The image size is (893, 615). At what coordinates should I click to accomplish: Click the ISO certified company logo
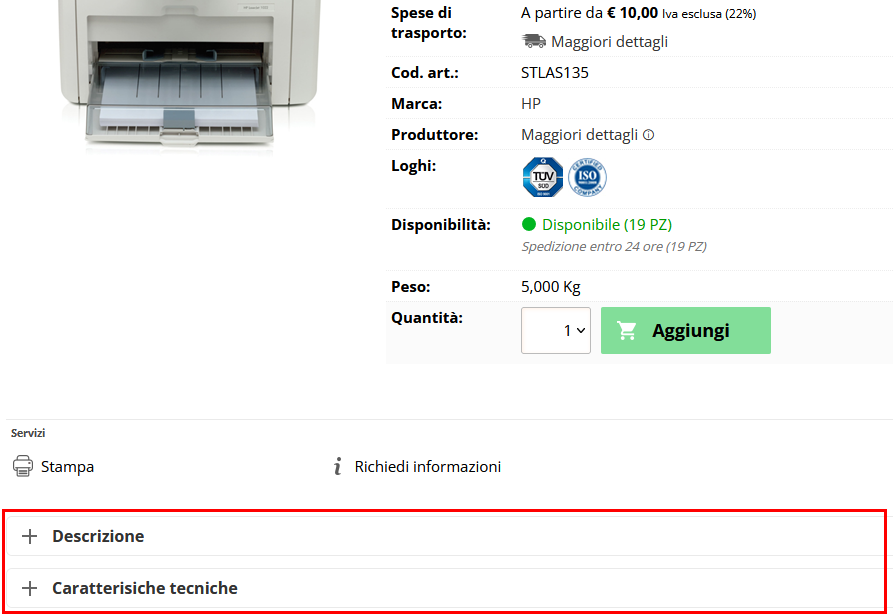click(587, 177)
